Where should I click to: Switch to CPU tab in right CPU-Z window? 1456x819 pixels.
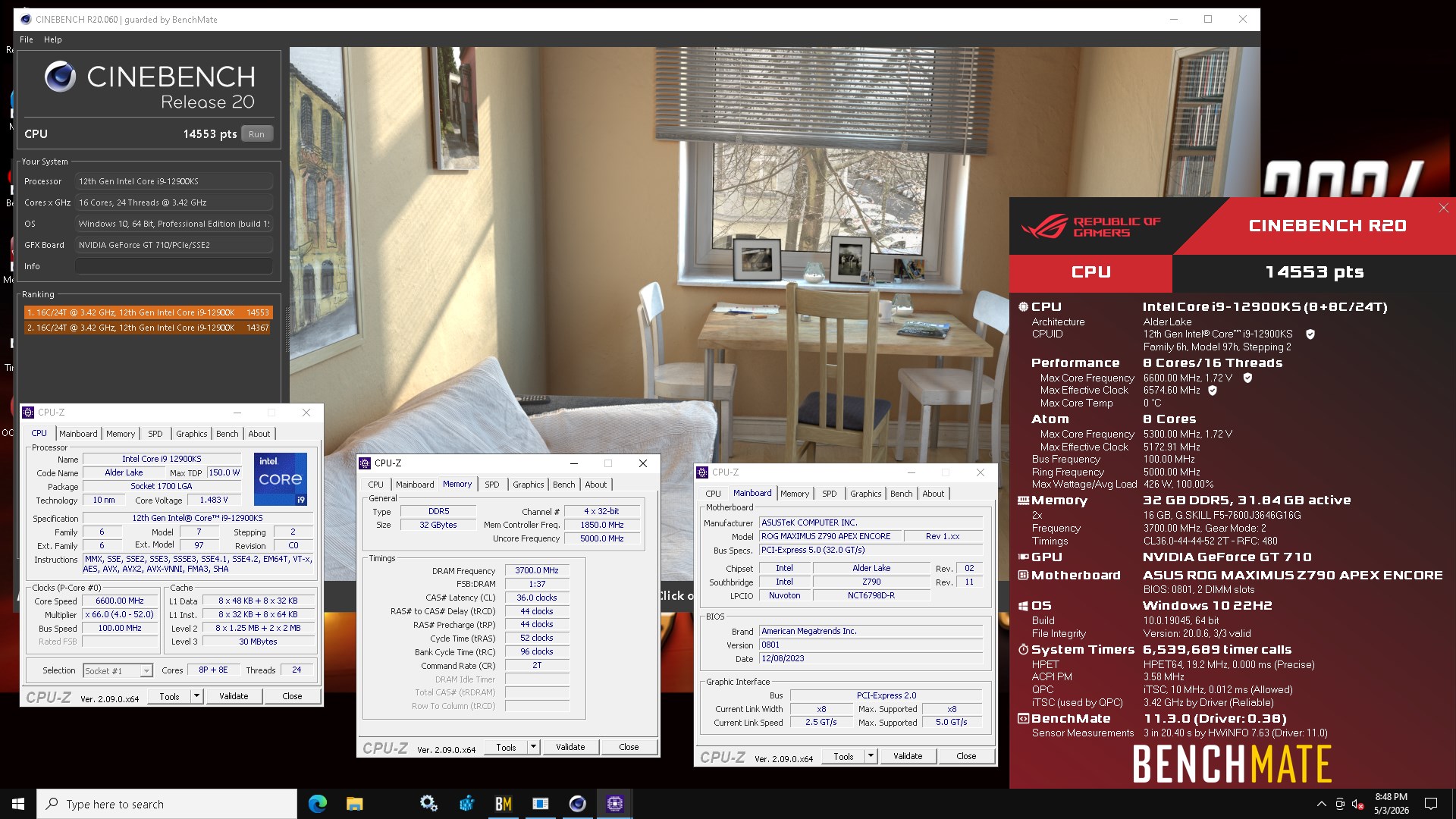point(713,494)
